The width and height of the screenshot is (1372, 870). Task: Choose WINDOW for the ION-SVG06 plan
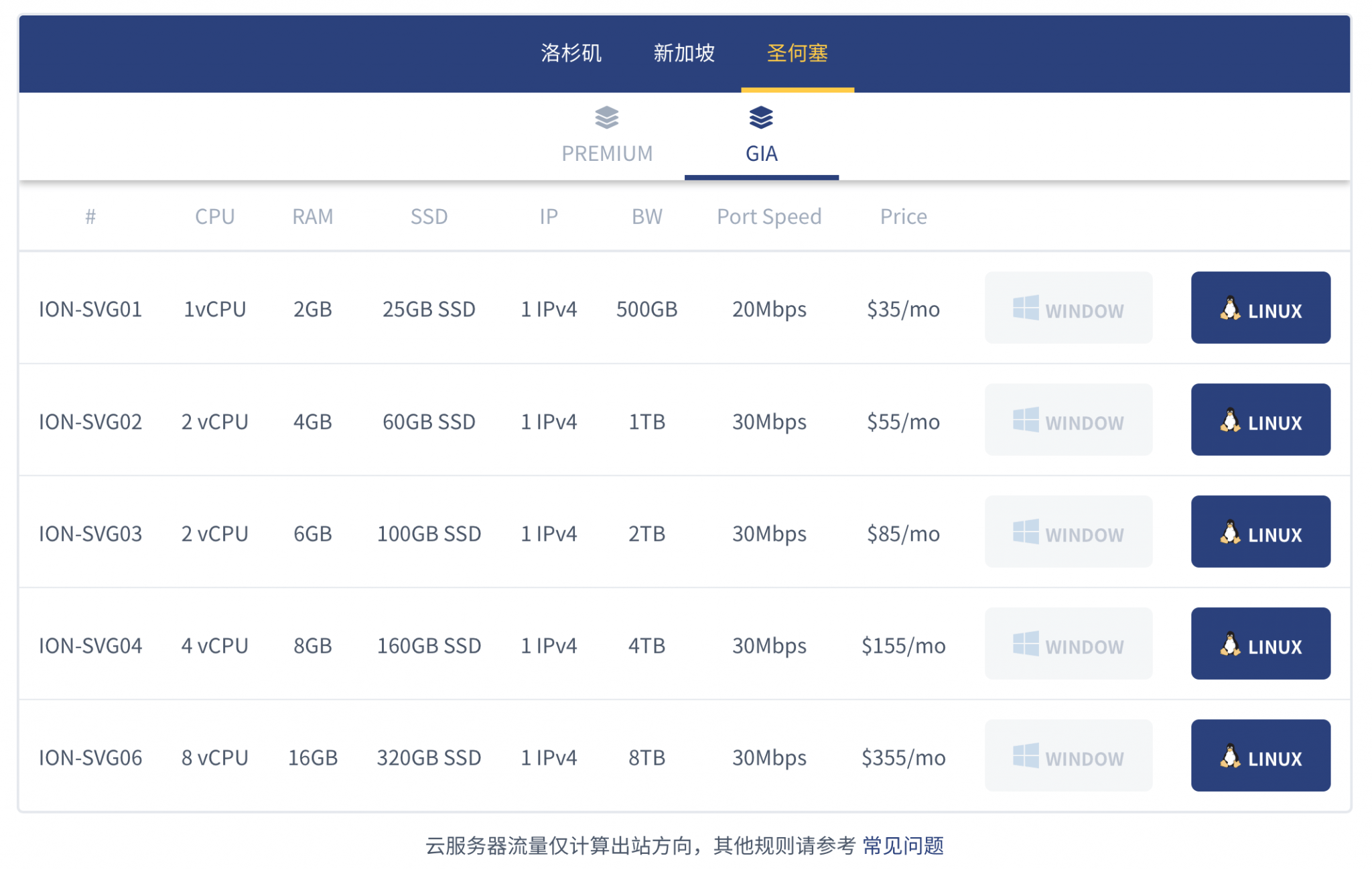click(1068, 756)
